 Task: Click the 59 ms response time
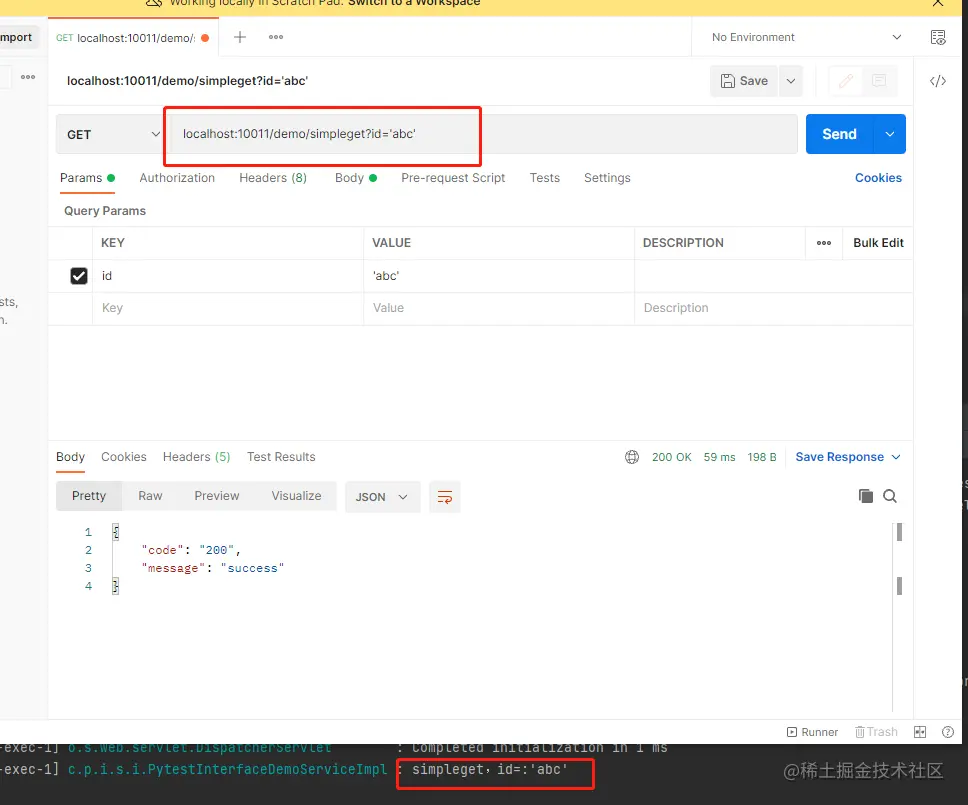[x=719, y=457]
